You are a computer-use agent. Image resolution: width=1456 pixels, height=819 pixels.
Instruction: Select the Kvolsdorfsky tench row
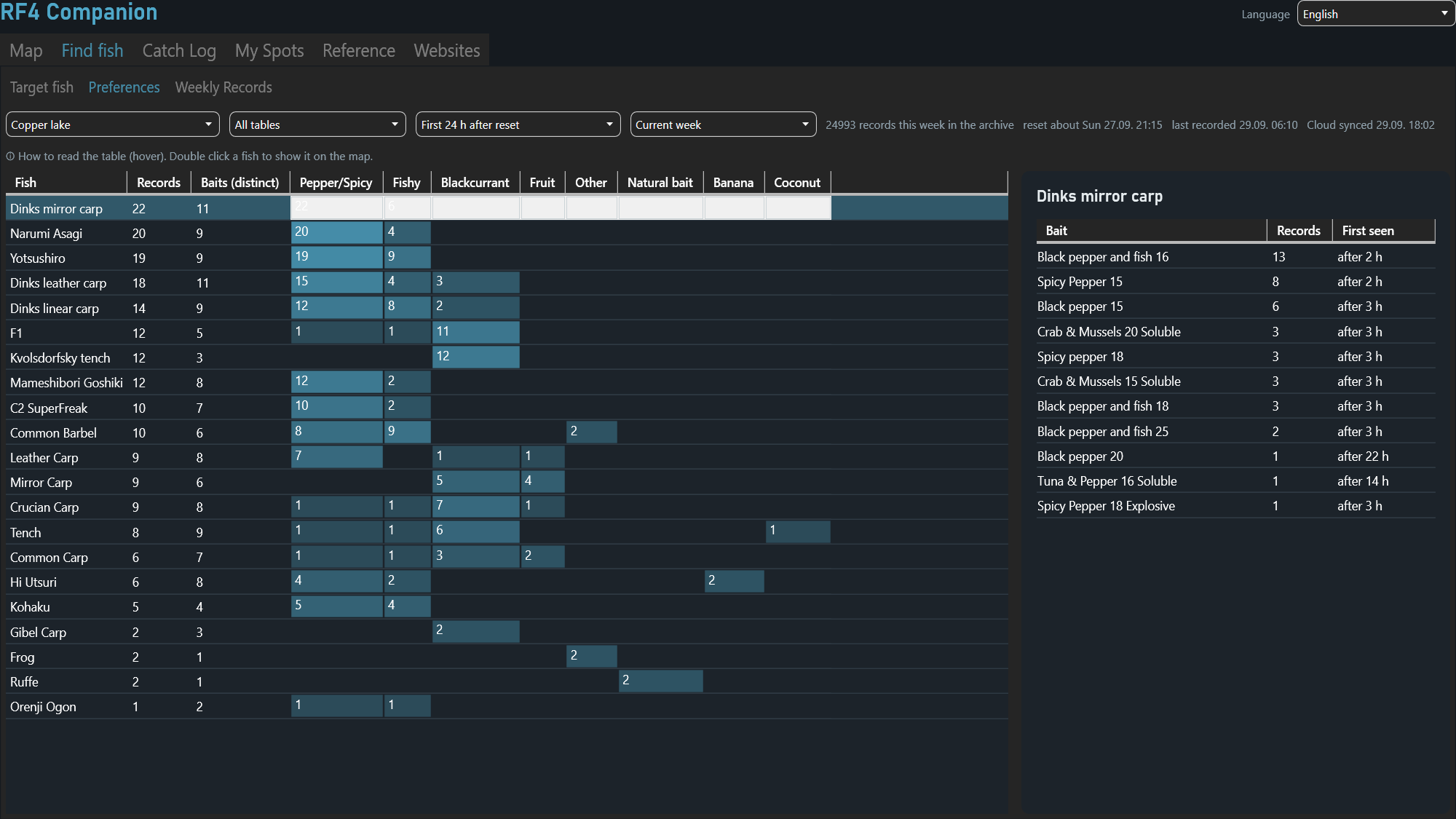click(x=507, y=357)
